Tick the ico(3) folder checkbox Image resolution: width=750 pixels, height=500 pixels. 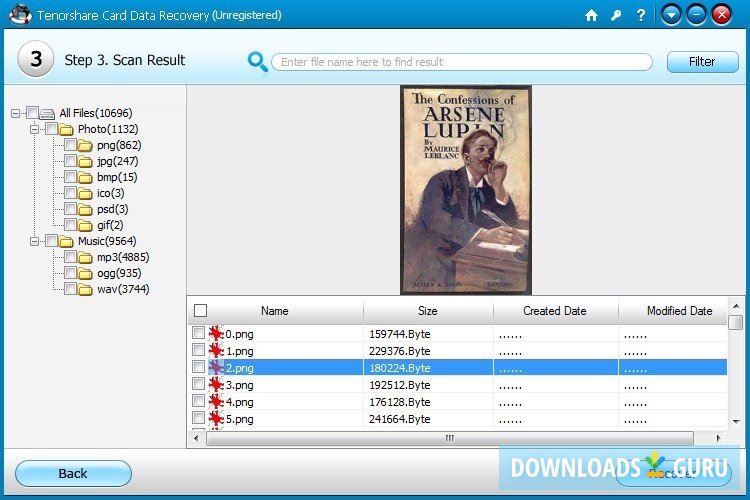point(70,193)
